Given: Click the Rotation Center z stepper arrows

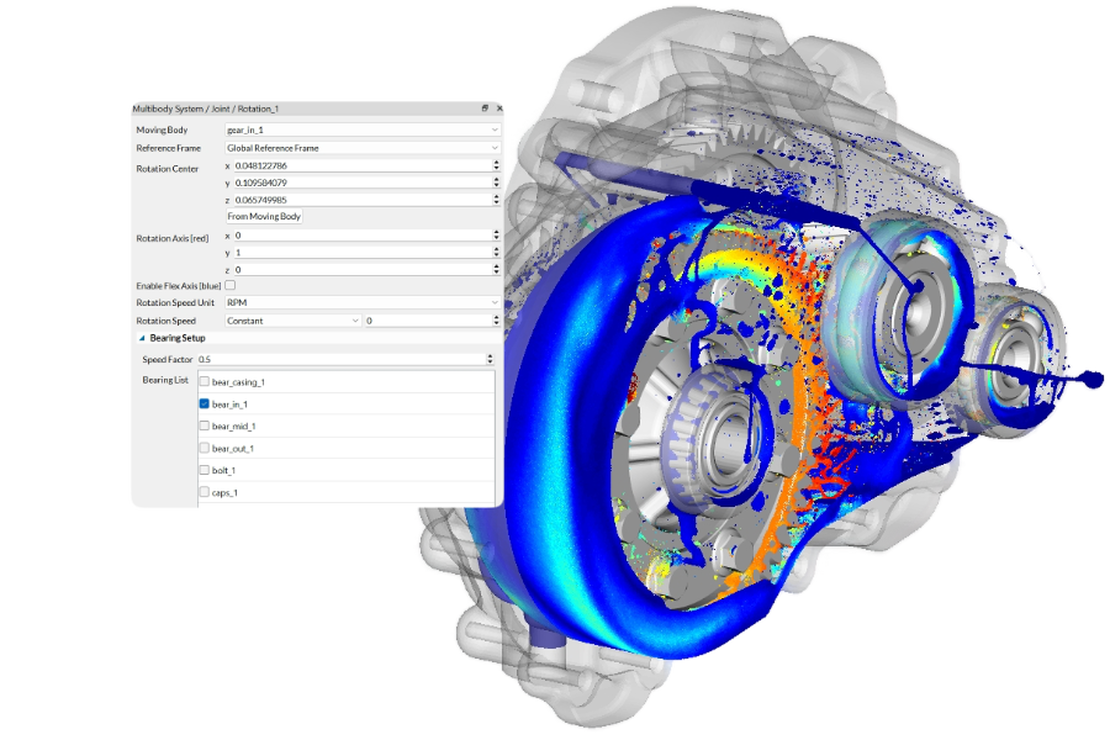Looking at the screenshot, I should (496, 199).
